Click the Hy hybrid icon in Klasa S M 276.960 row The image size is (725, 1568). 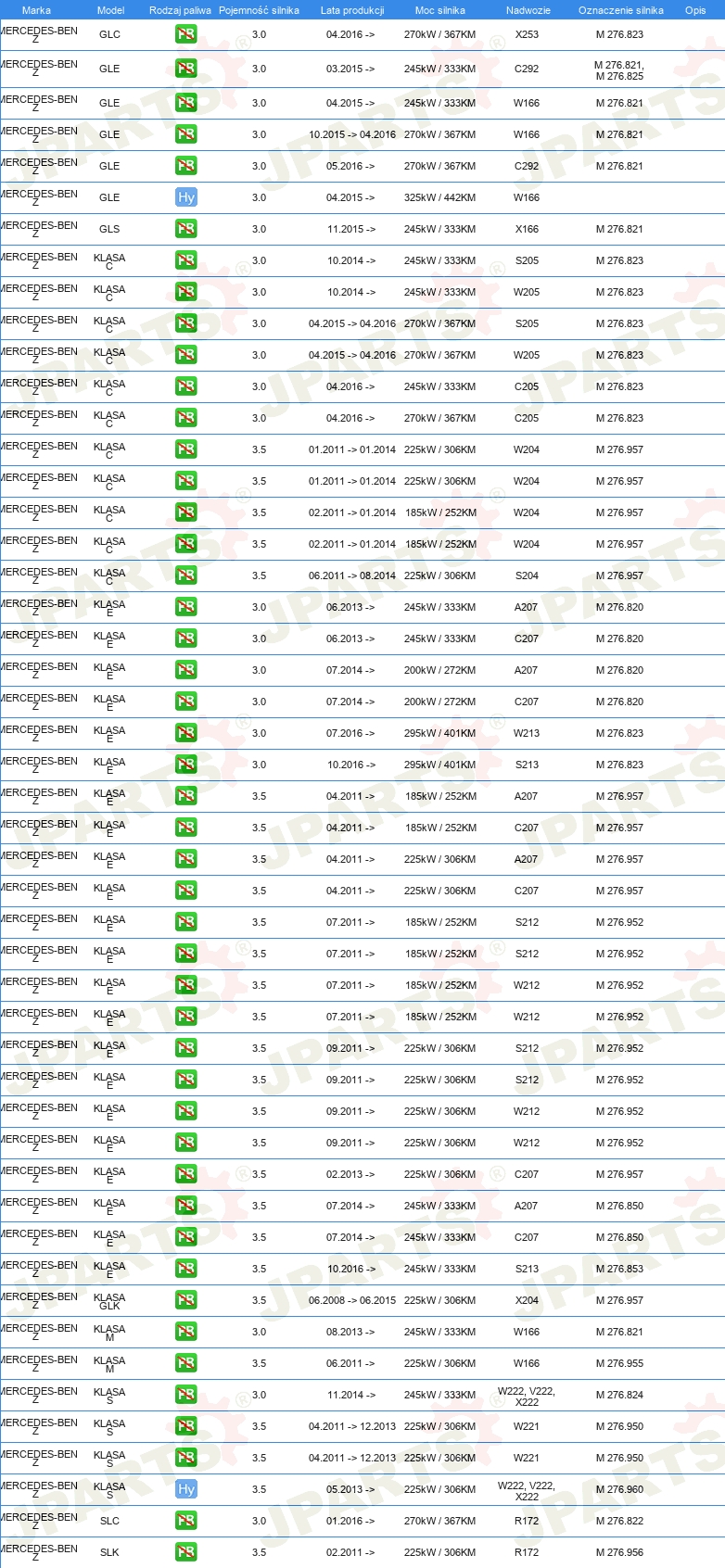(x=186, y=1489)
